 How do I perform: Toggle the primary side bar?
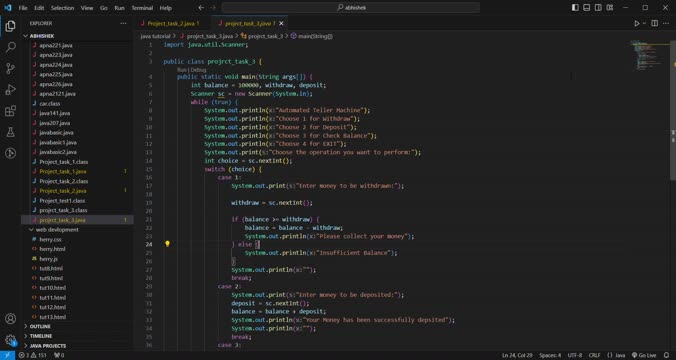click(575, 8)
